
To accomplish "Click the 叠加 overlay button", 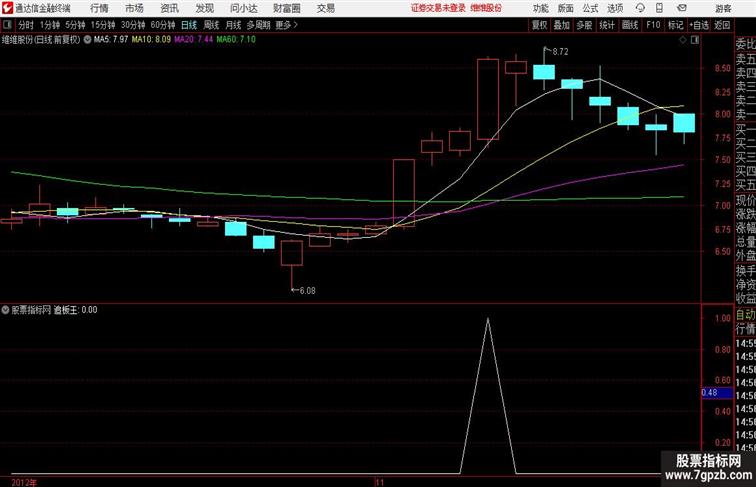I will click(562, 25).
